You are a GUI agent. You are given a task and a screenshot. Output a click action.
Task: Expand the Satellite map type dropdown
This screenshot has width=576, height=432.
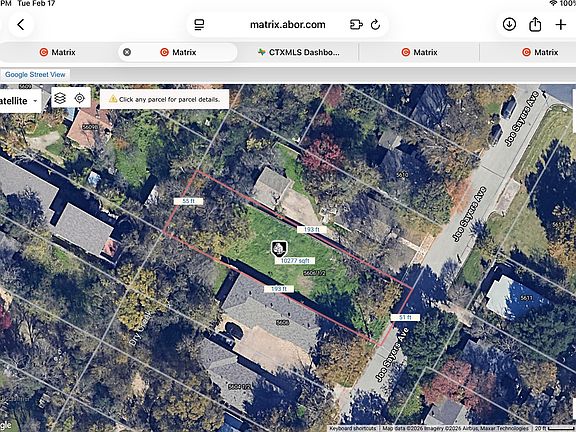[19, 101]
